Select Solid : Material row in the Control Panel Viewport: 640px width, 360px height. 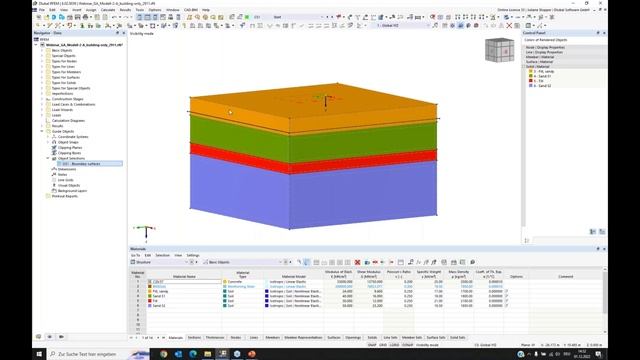[564, 67]
